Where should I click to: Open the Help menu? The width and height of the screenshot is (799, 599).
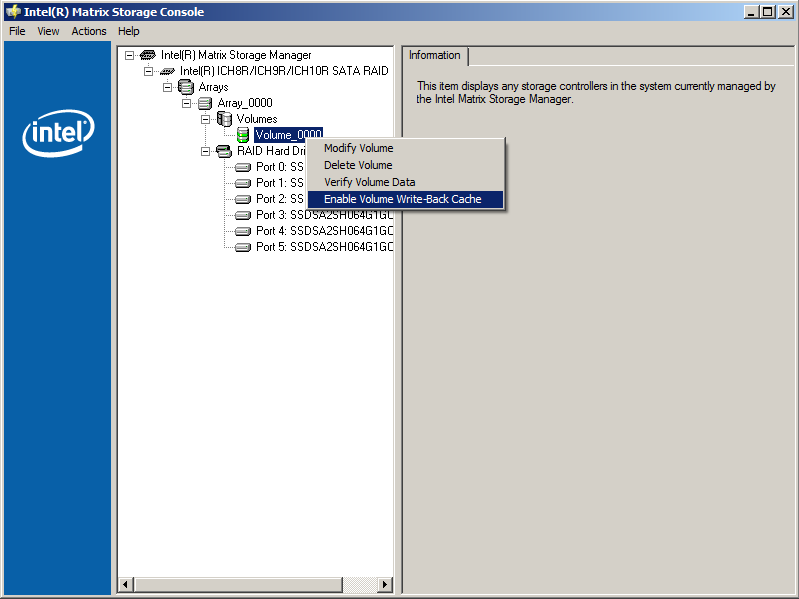[128, 31]
